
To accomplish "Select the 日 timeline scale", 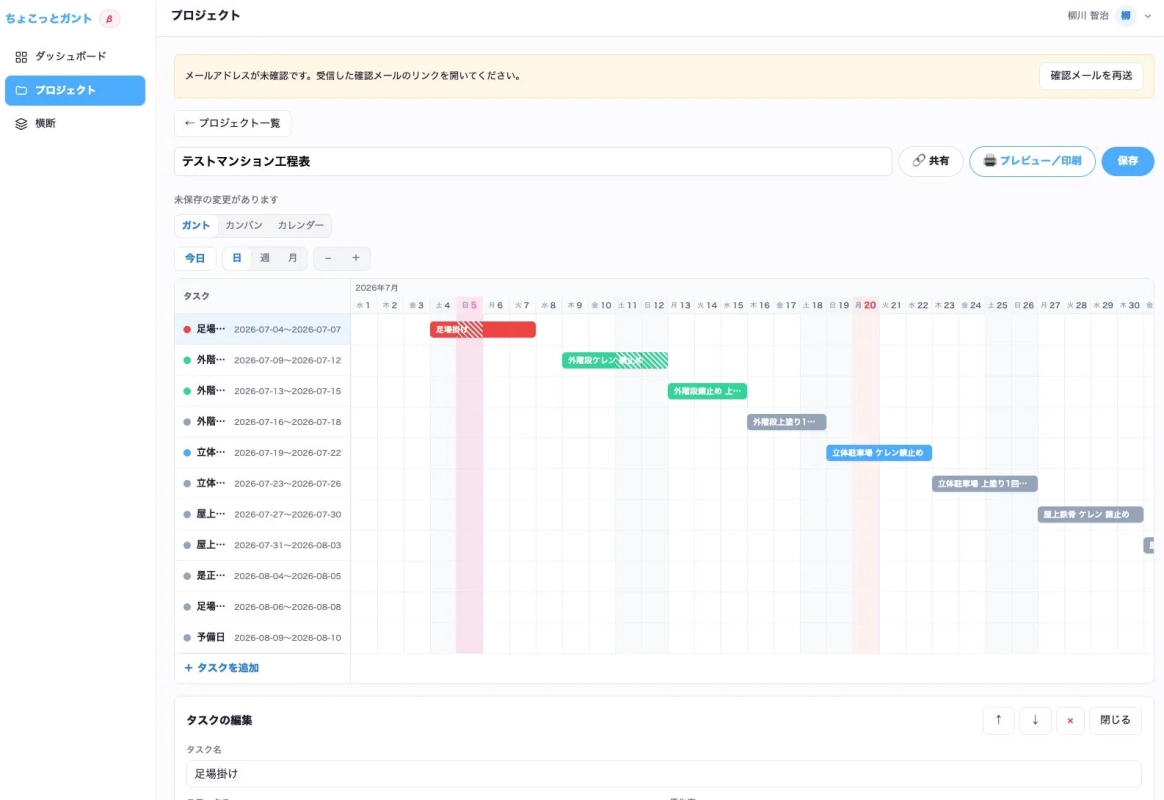I will click(x=237, y=258).
